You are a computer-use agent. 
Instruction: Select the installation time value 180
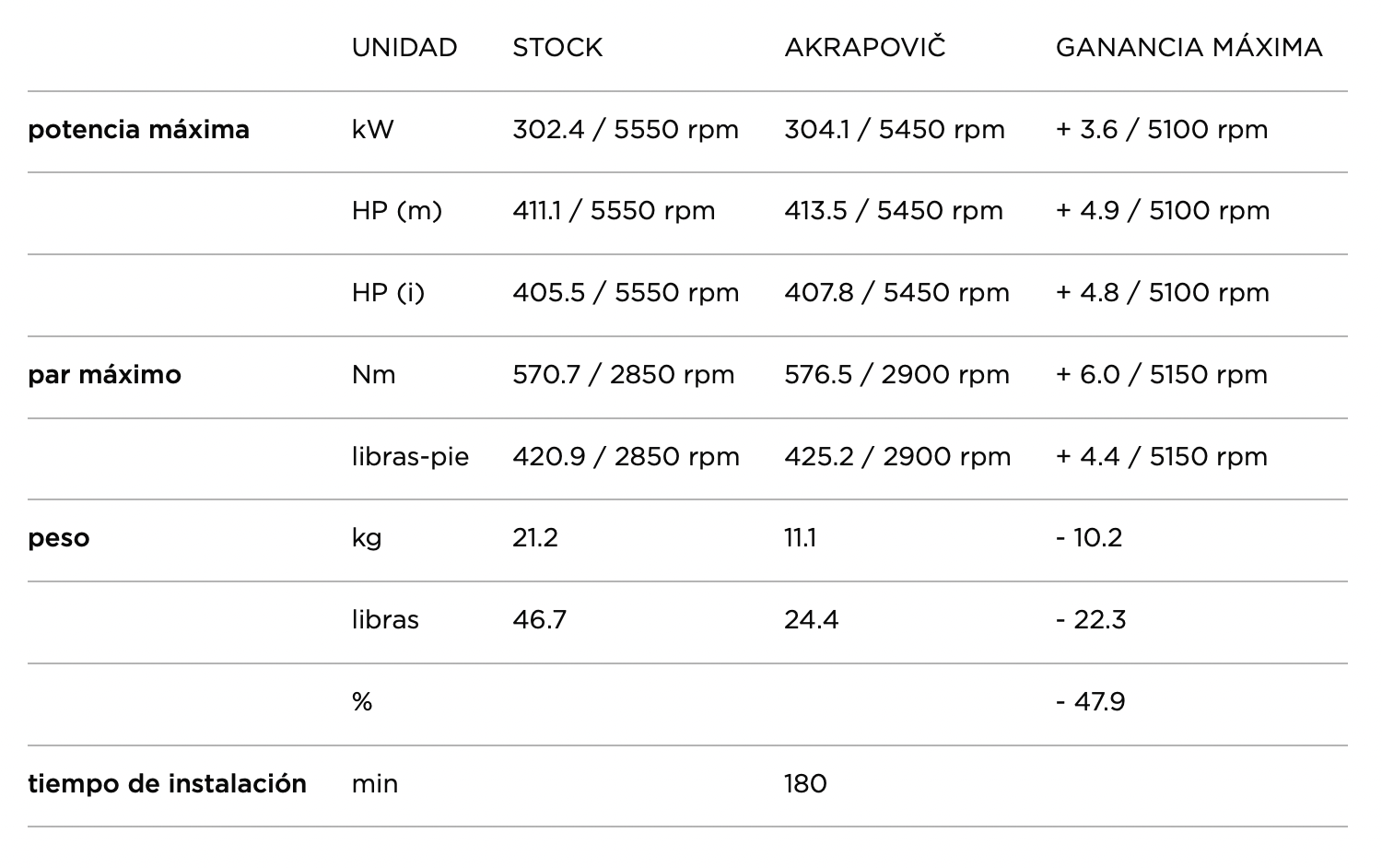pos(805,784)
